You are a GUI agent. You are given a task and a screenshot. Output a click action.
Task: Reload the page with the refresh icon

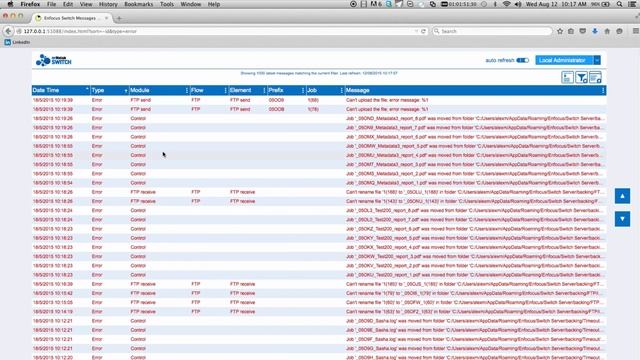click(x=423, y=31)
